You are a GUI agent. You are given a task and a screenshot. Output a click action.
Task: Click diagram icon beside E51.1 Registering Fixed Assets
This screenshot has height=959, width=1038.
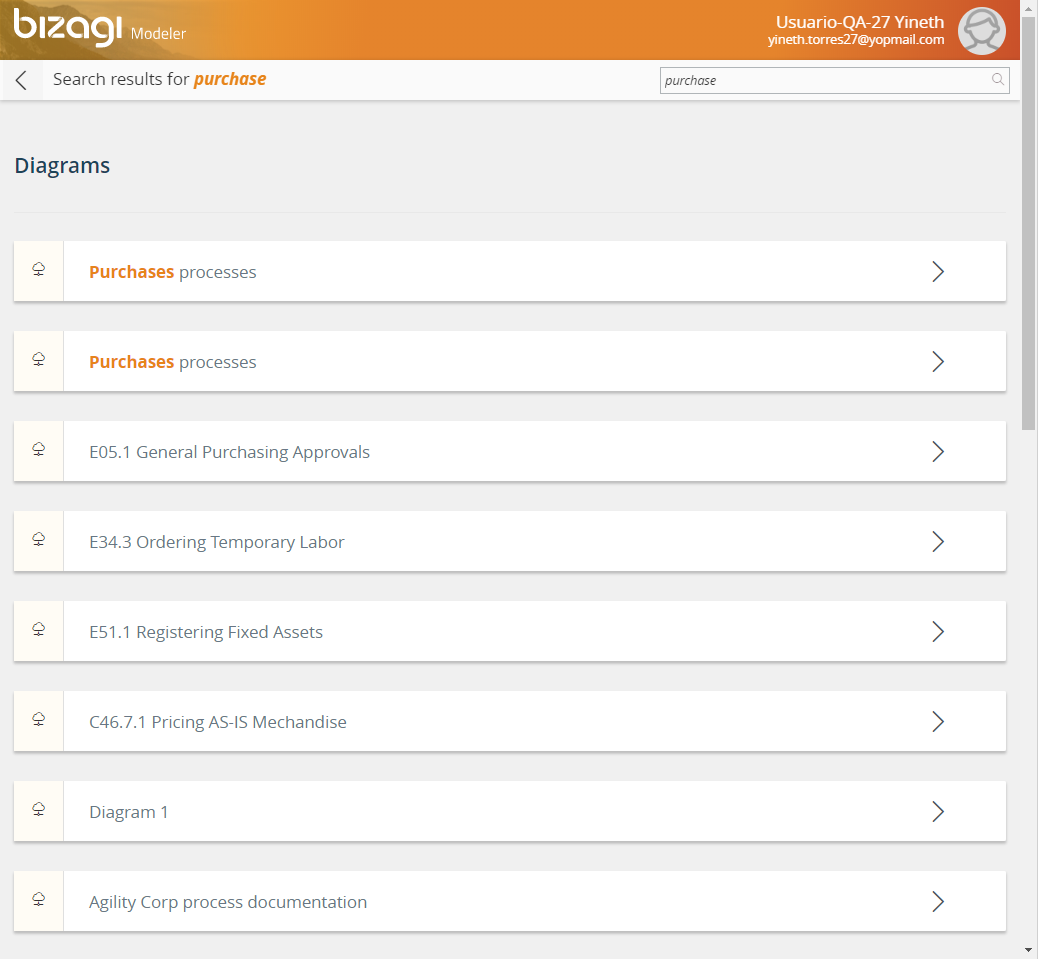(x=39, y=631)
